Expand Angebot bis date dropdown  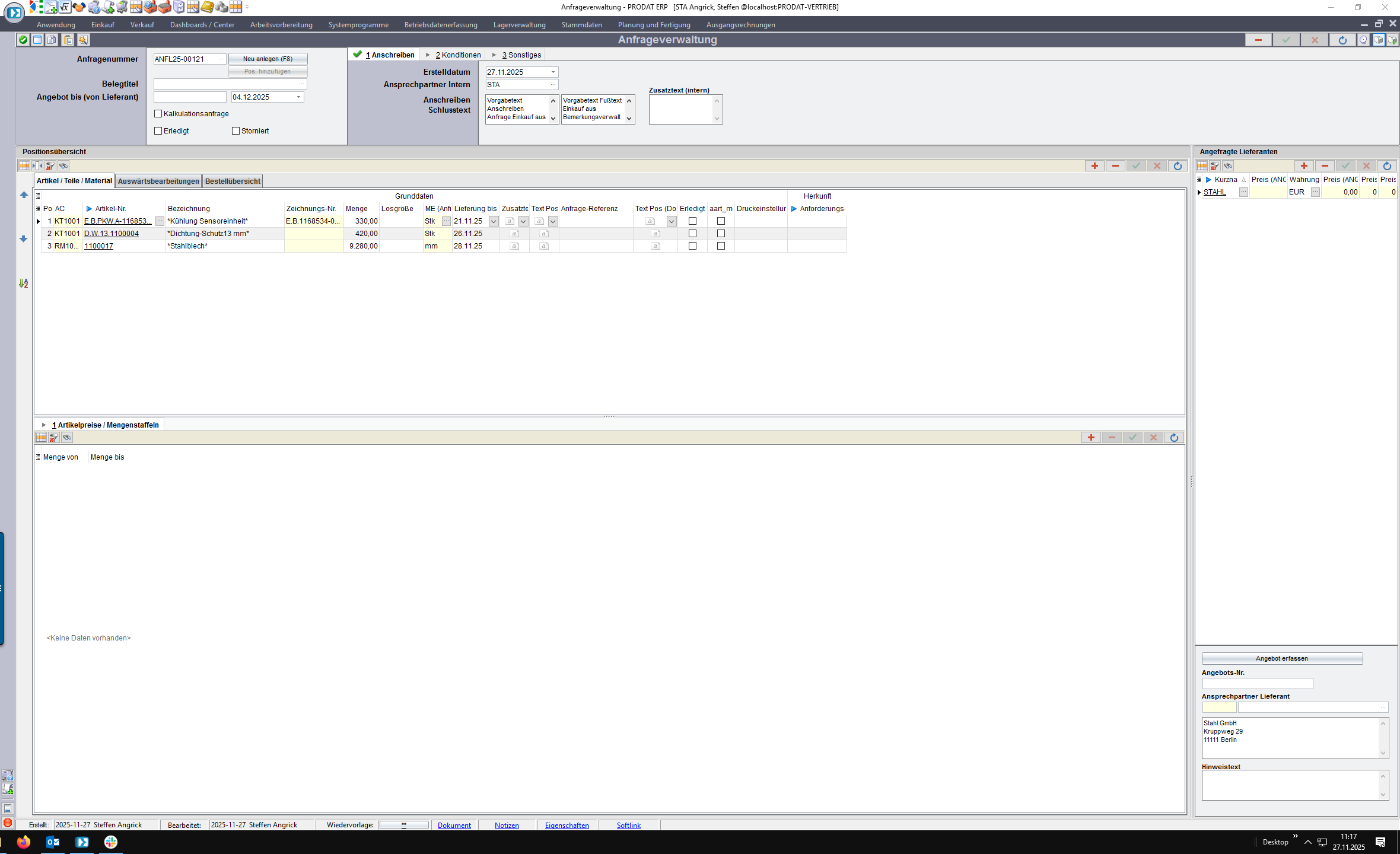click(x=298, y=97)
